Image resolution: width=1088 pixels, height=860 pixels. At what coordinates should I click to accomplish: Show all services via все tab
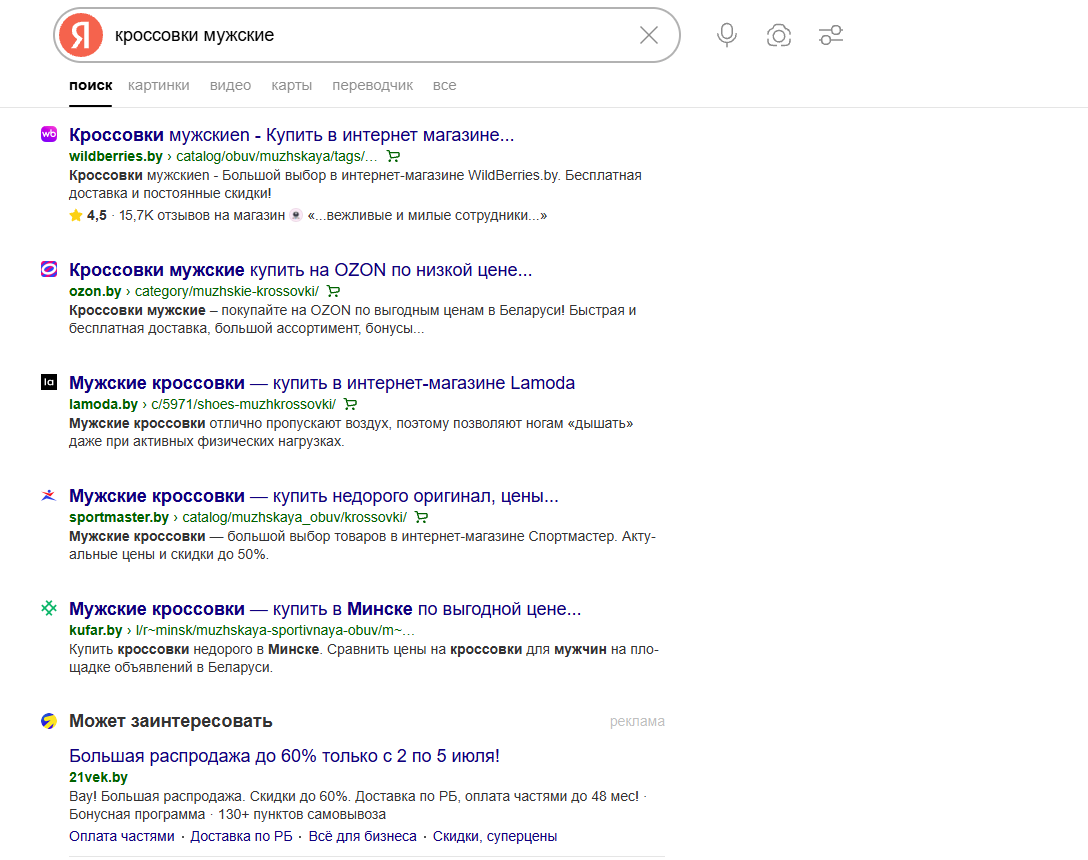tap(444, 85)
